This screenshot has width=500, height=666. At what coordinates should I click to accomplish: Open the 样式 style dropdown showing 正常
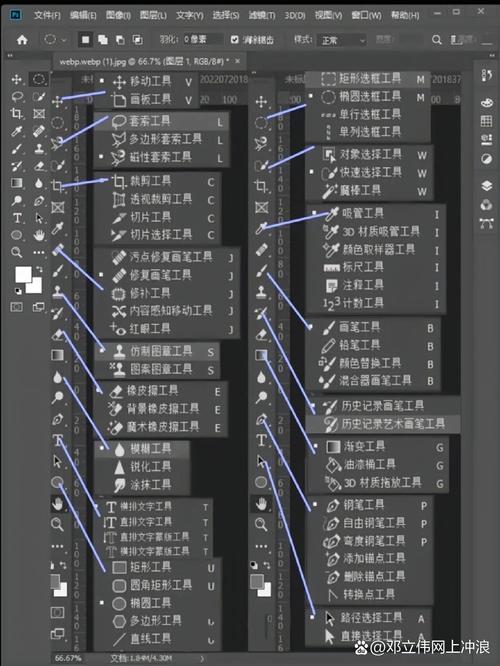click(343, 40)
